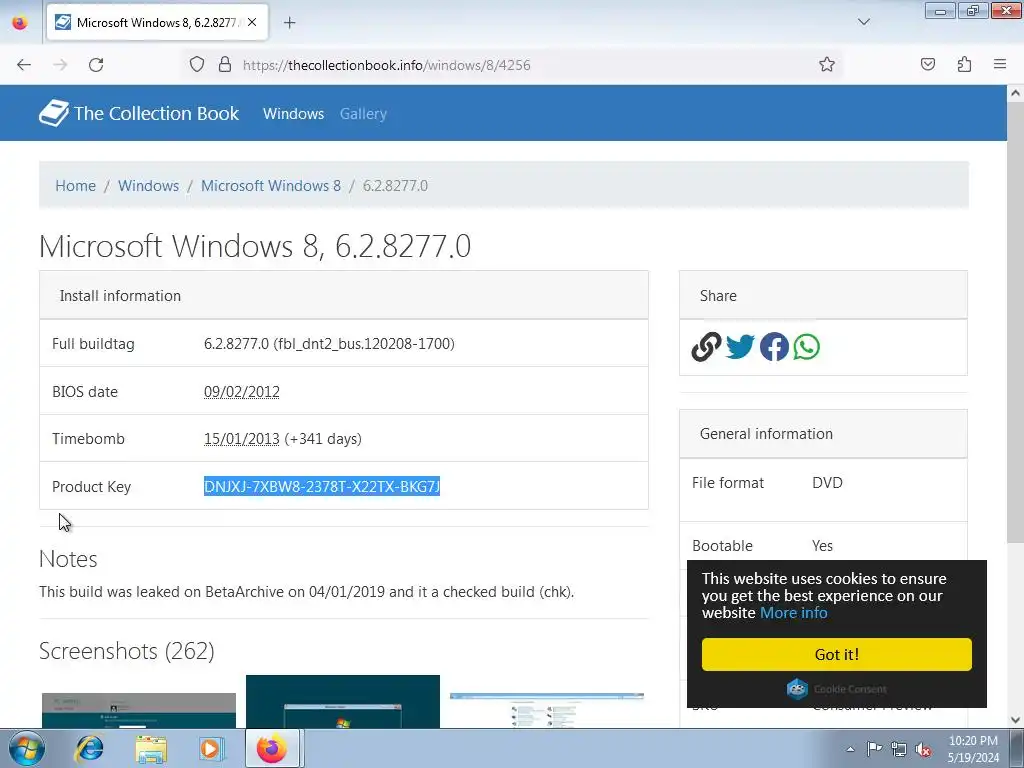Bookmark this page with the star
Image resolution: width=1024 pixels, height=768 pixels.
[827, 65]
